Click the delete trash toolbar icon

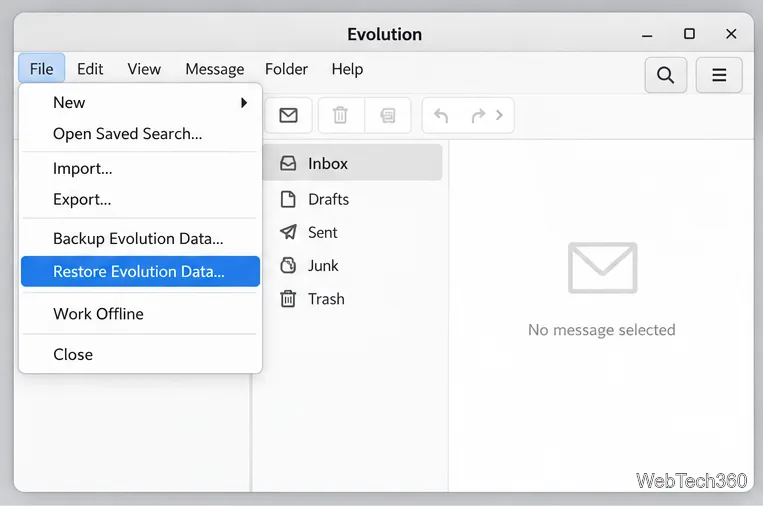341,115
